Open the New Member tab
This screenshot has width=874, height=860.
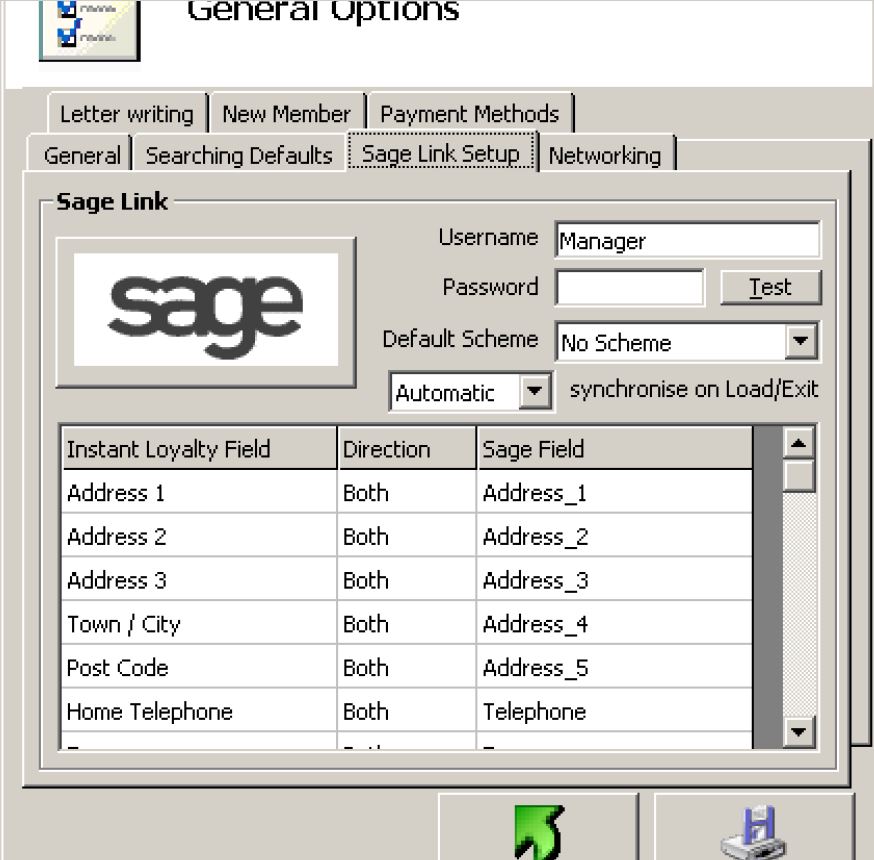(287, 114)
